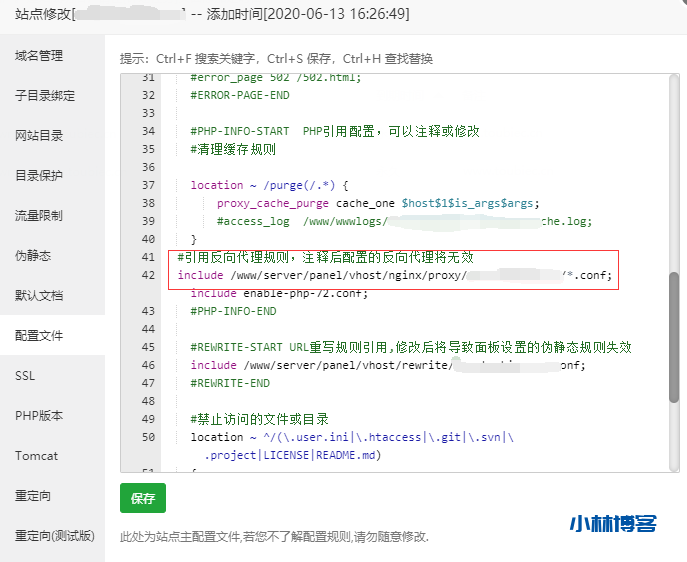Switch to PHP版本 tab
687x562 pixels.
(x=38, y=415)
